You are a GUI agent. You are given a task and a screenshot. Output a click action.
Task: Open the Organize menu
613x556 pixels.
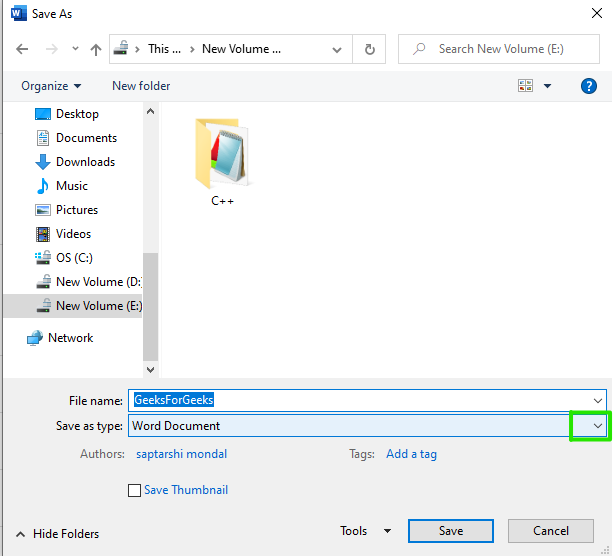click(51, 86)
